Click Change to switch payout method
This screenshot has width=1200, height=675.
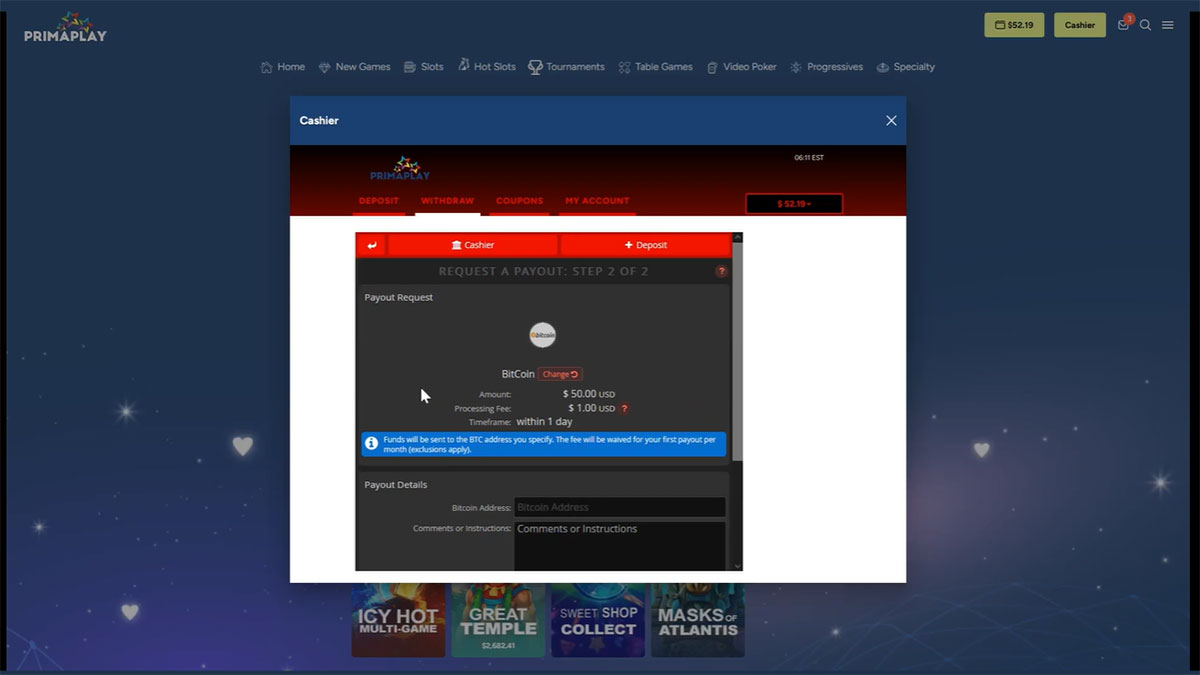560,374
